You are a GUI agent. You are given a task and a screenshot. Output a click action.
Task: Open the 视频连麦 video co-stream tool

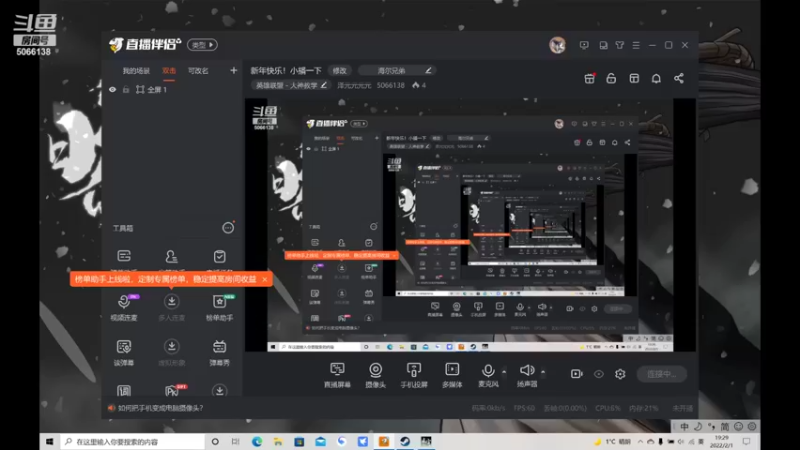tap(124, 307)
